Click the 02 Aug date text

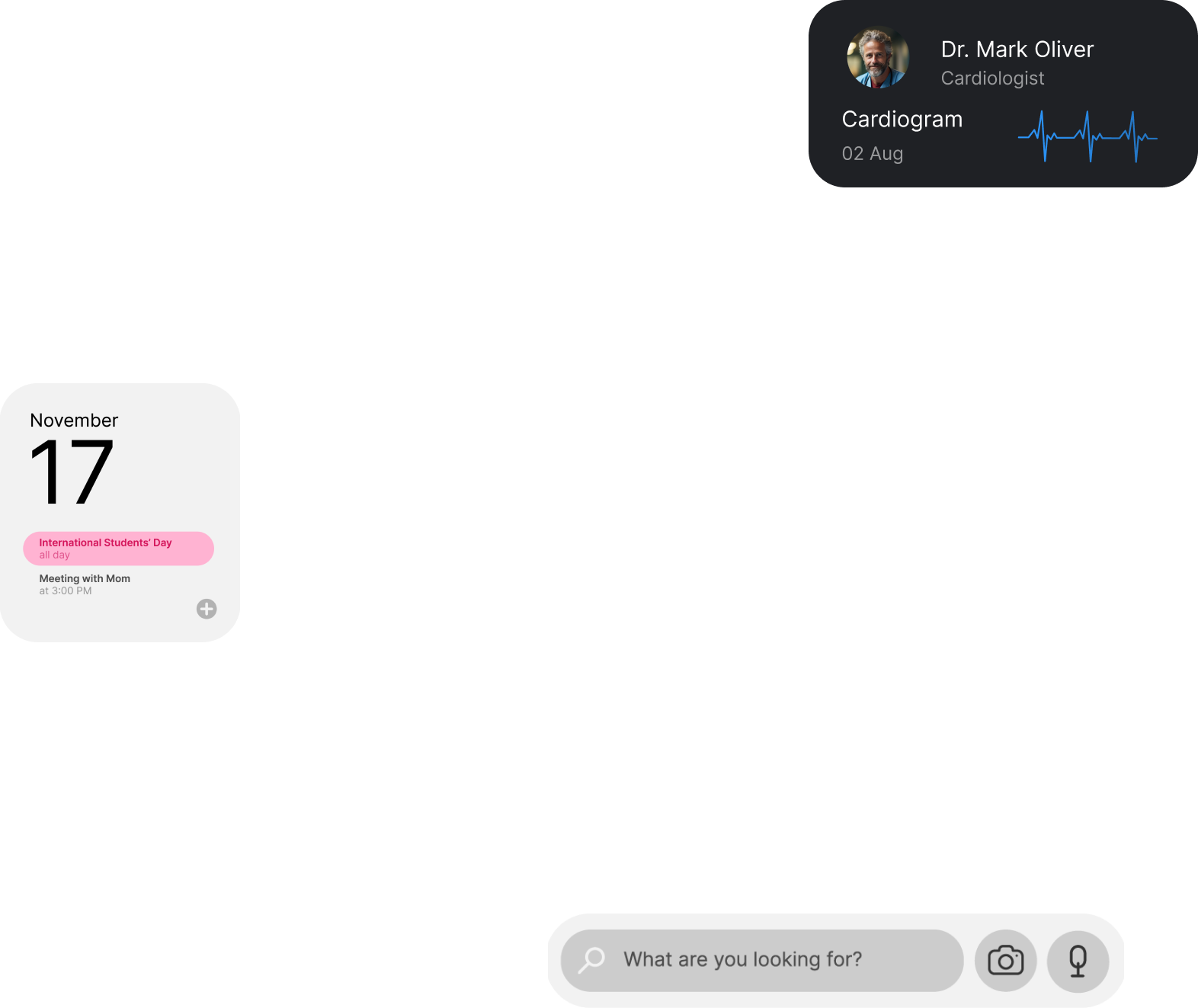(872, 154)
